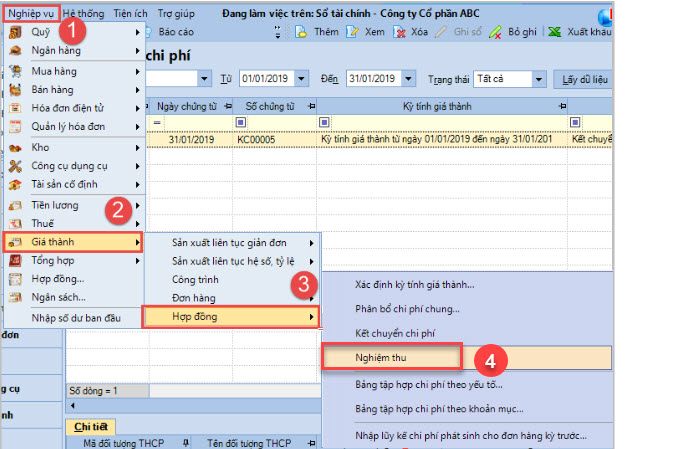Expand the Trạng thái status dropdown
This screenshot has height=449, width=688.
click(539, 78)
